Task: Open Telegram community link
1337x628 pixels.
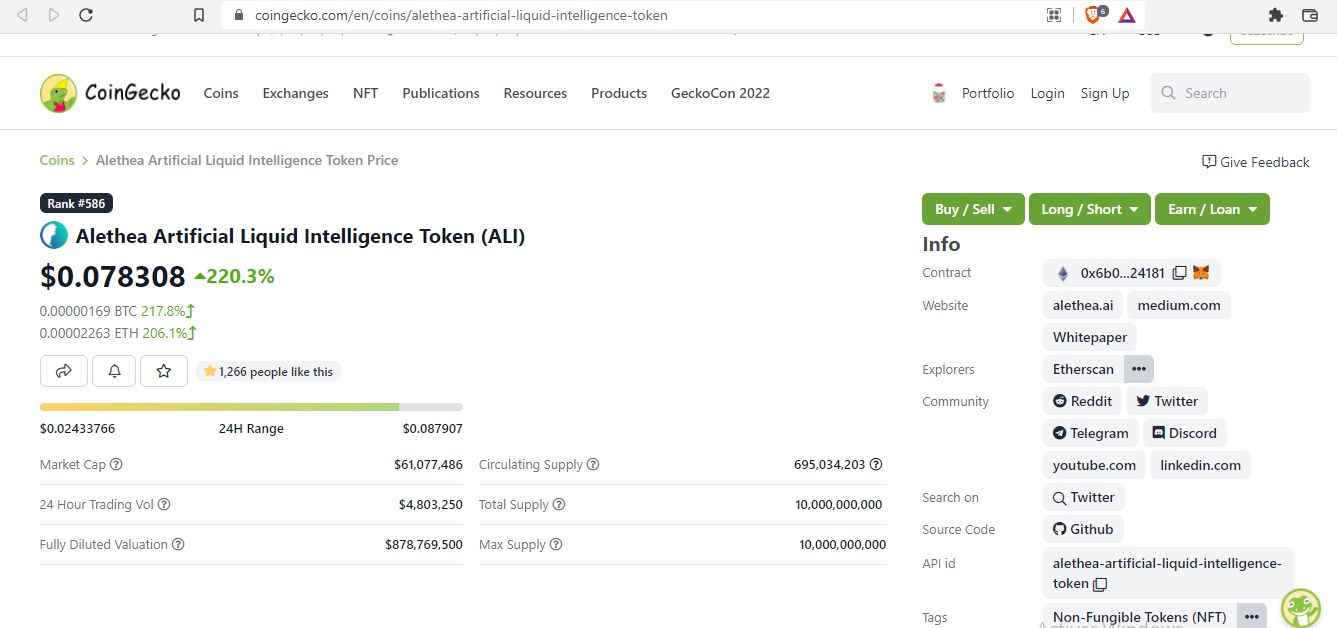Action: [x=1091, y=433]
